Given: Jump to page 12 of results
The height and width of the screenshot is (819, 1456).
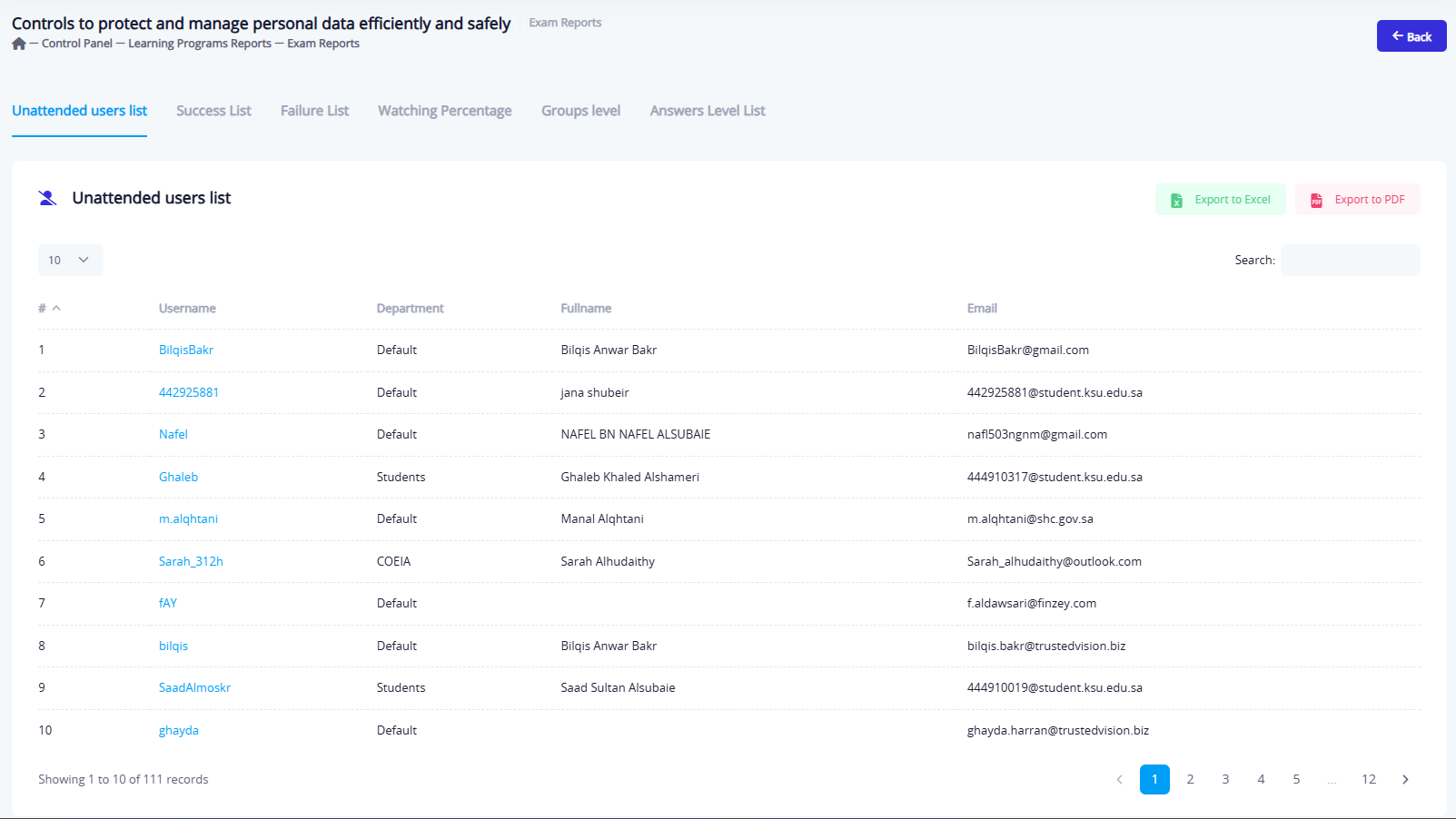Looking at the screenshot, I should tap(1368, 779).
